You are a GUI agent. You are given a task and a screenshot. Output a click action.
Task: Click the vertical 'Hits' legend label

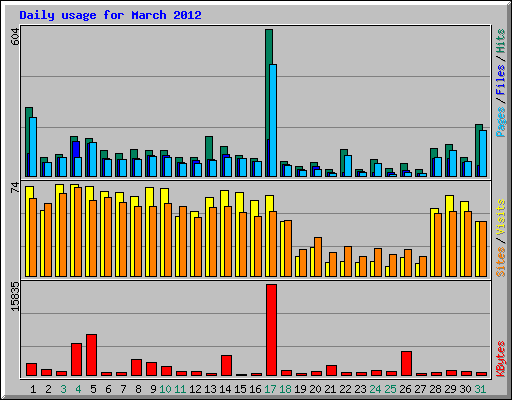[501, 41]
